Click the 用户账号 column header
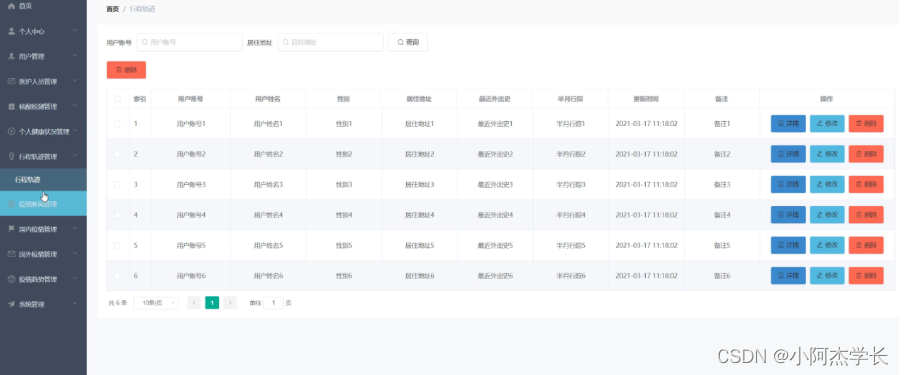 [190, 99]
